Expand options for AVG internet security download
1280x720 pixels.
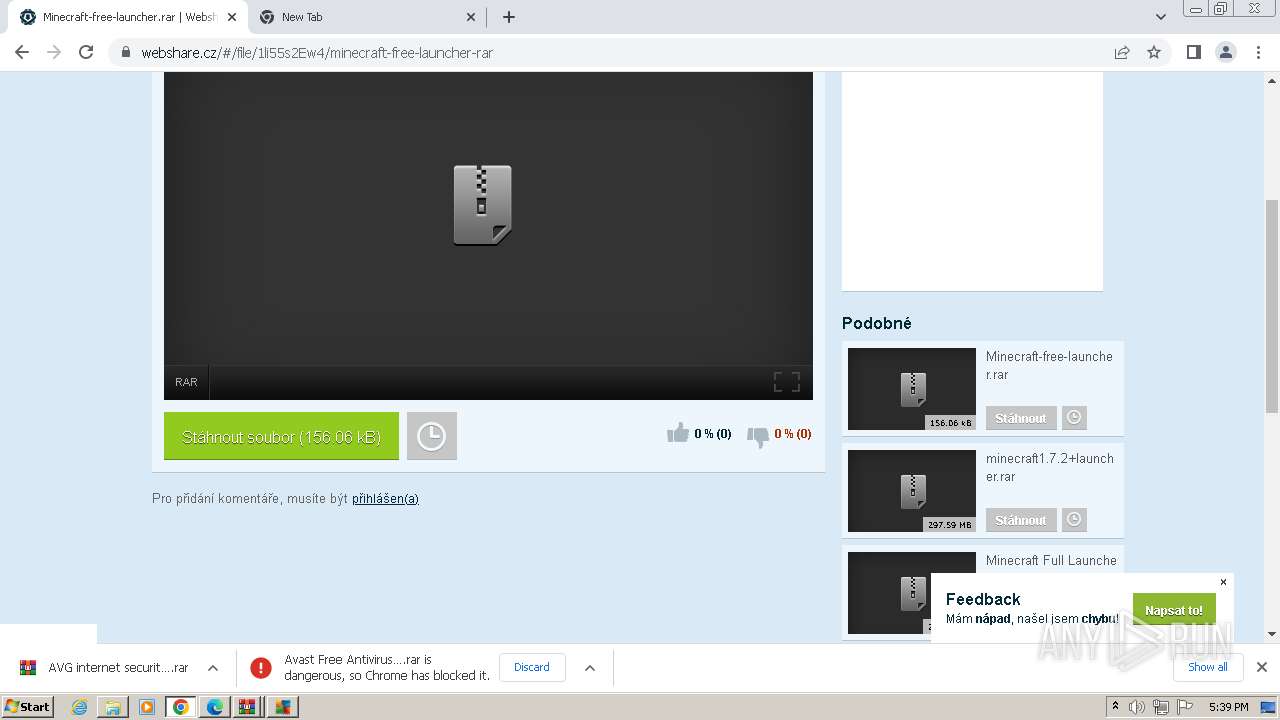(x=213, y=667)
